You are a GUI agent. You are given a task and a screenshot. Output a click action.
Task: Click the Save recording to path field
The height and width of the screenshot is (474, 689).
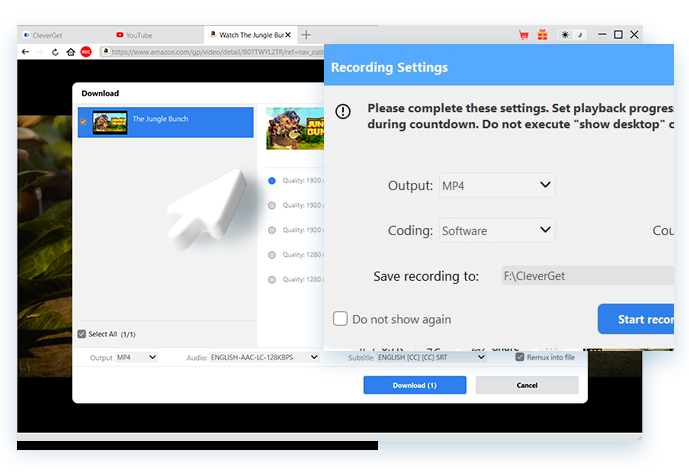coord(585,276)
